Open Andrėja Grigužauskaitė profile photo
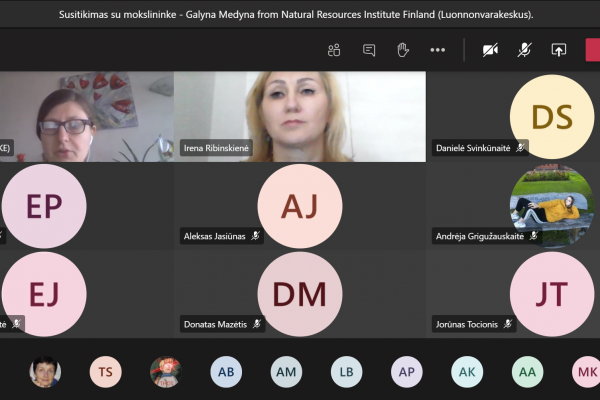 point(552,206)
